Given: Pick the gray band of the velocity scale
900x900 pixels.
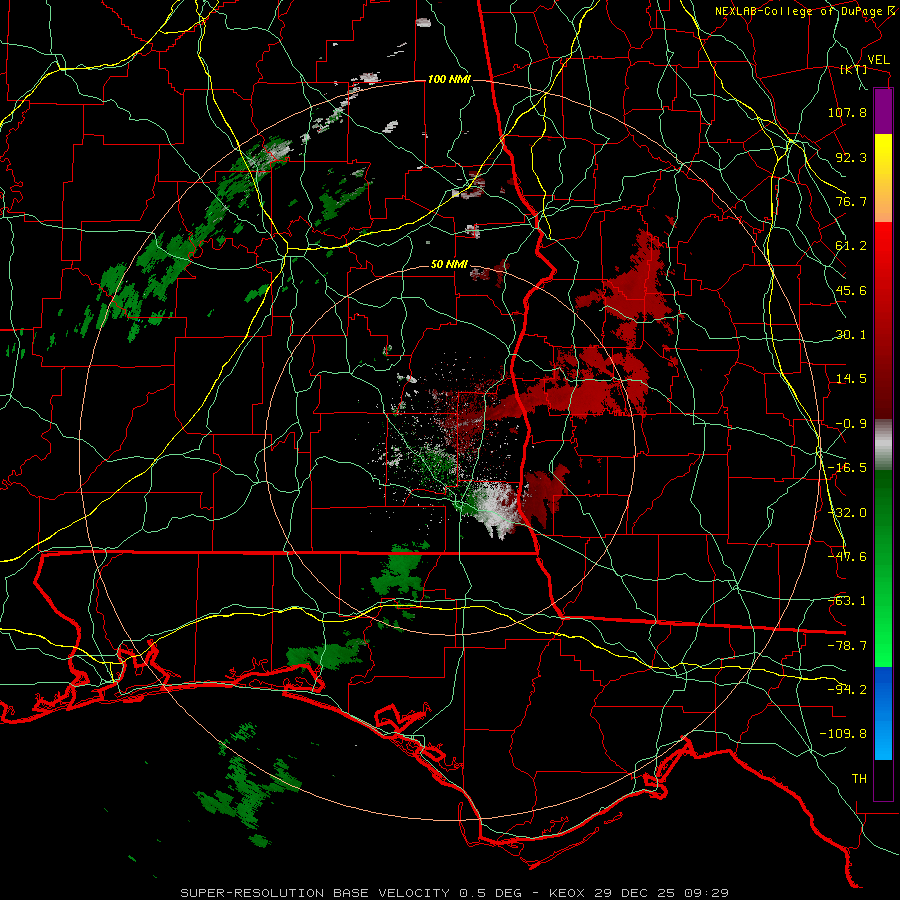Looking at the screenshot, I should pyautogui.click(x=883, y=445).
